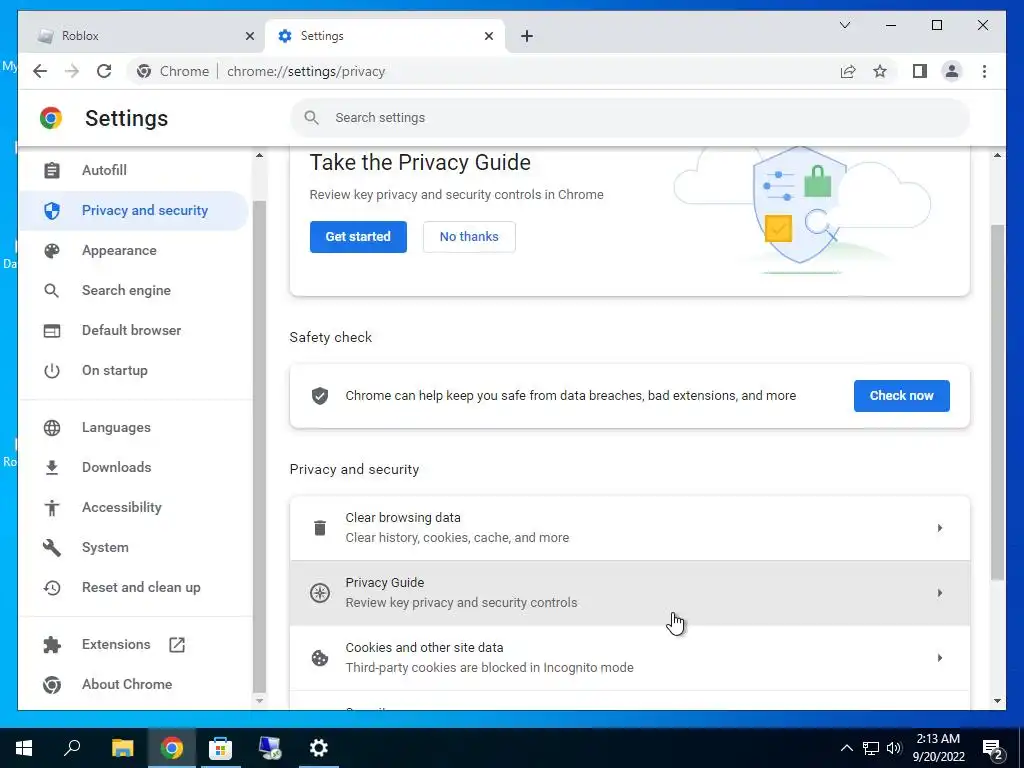Click the sidebar scrollbar thumb
This screenshot has height=768, width=1024.
coord(259,445)
